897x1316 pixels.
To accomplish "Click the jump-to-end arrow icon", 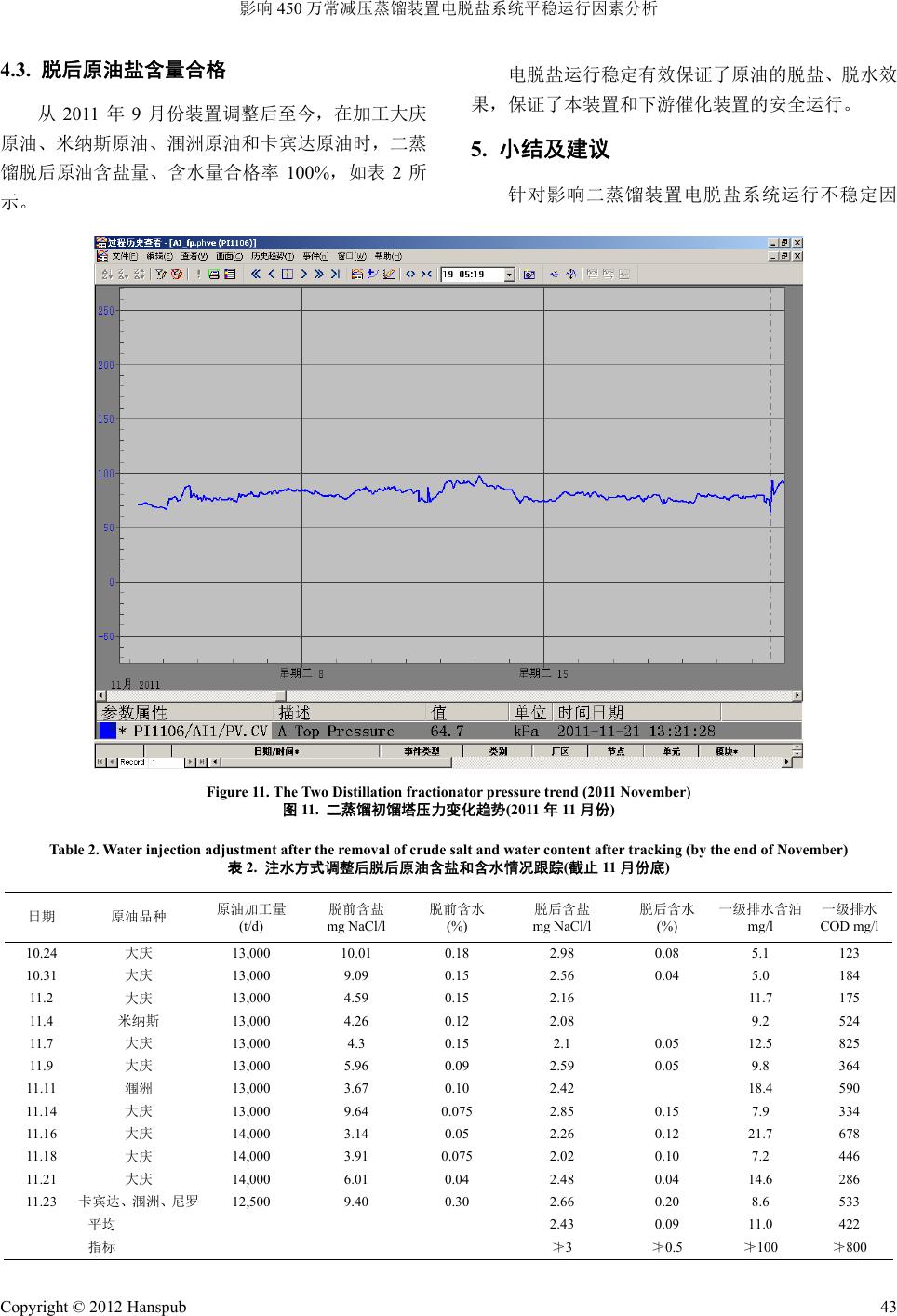I will pyautogui.click(x=335, y=275).
